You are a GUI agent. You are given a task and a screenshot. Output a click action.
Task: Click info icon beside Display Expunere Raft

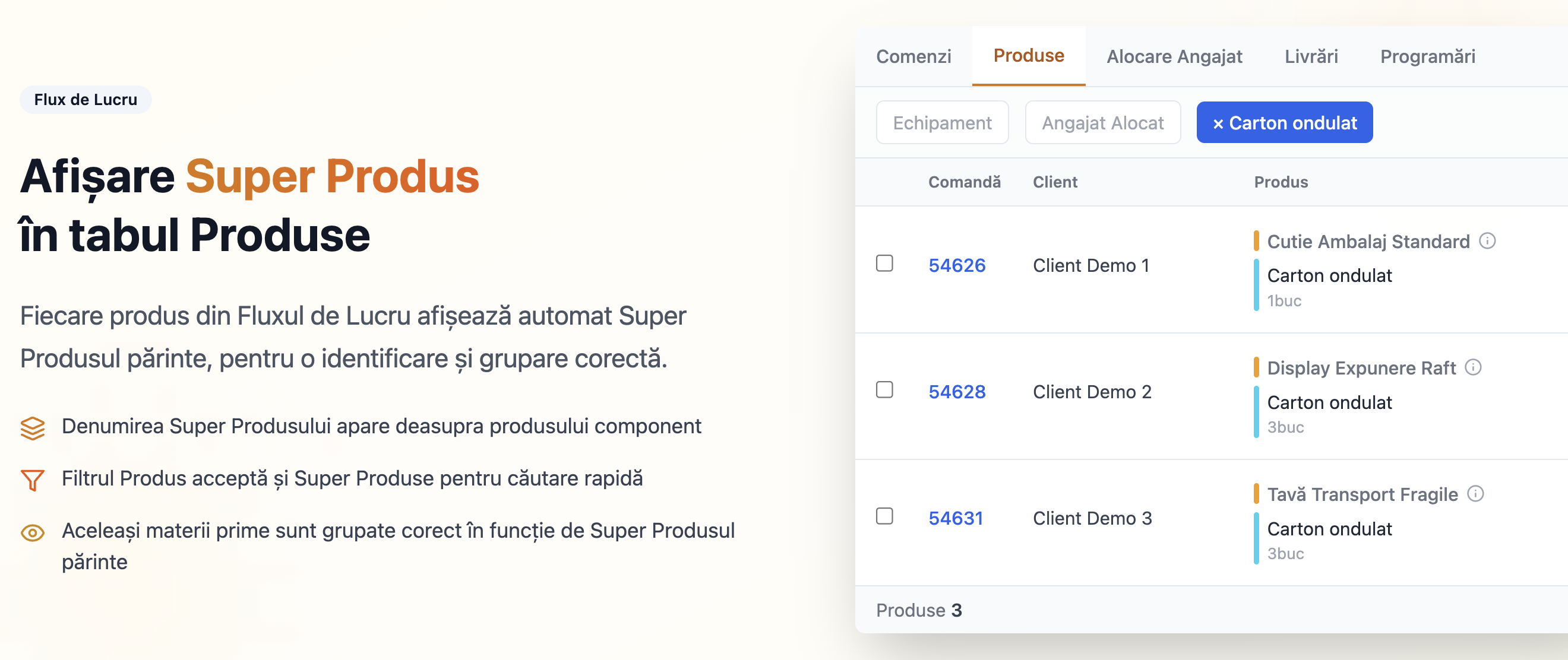tap(1473, 367)
